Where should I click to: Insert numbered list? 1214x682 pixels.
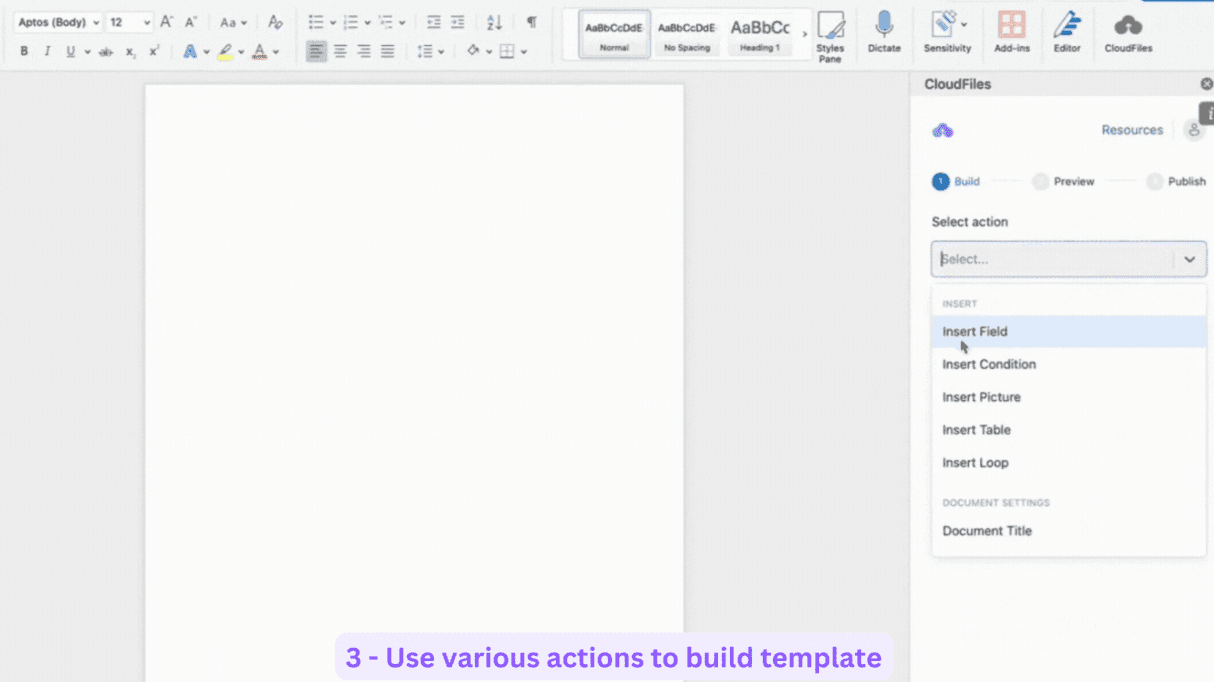click(351, 22)
